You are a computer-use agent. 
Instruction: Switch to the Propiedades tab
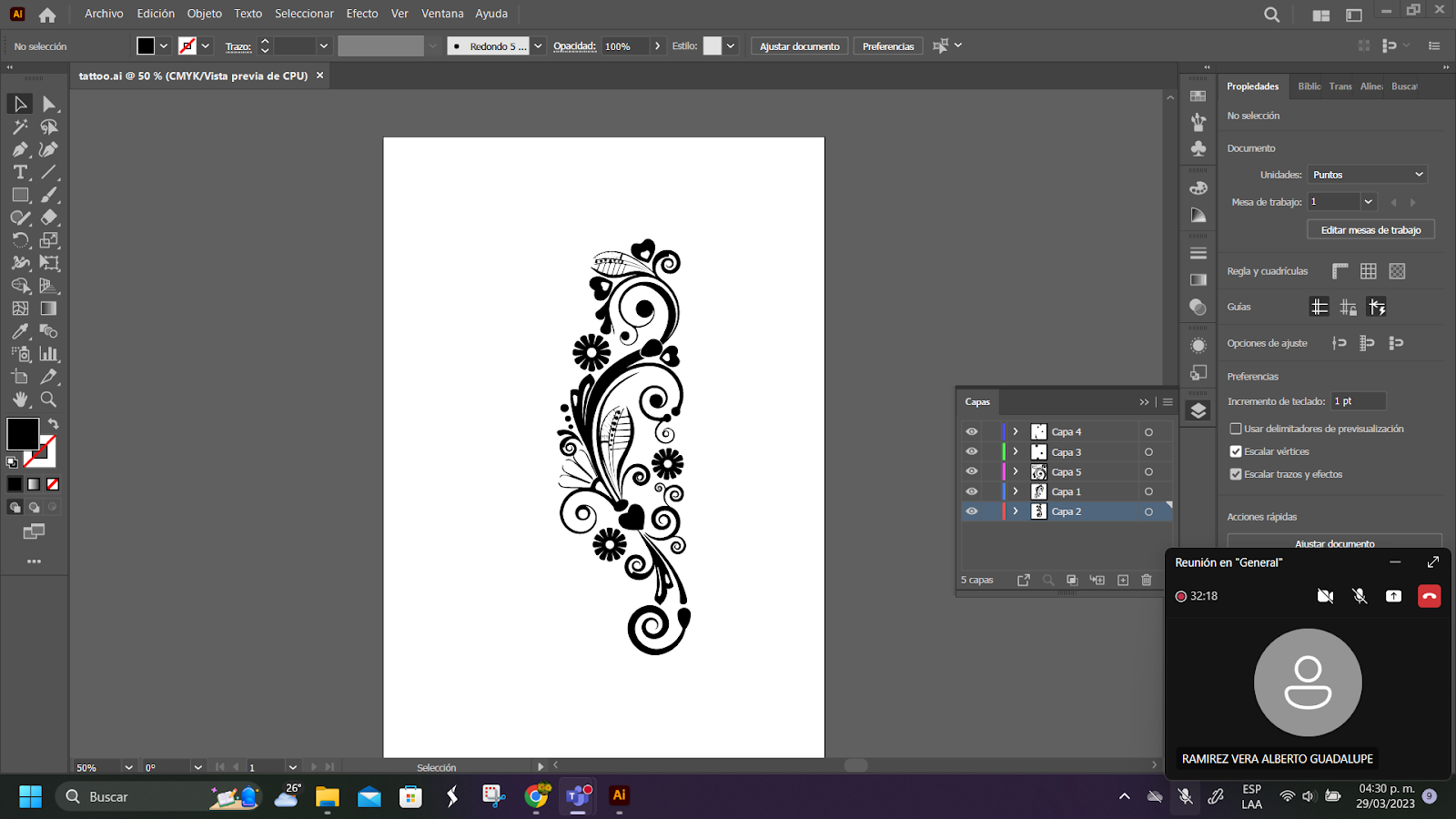tap(1252, 86)
